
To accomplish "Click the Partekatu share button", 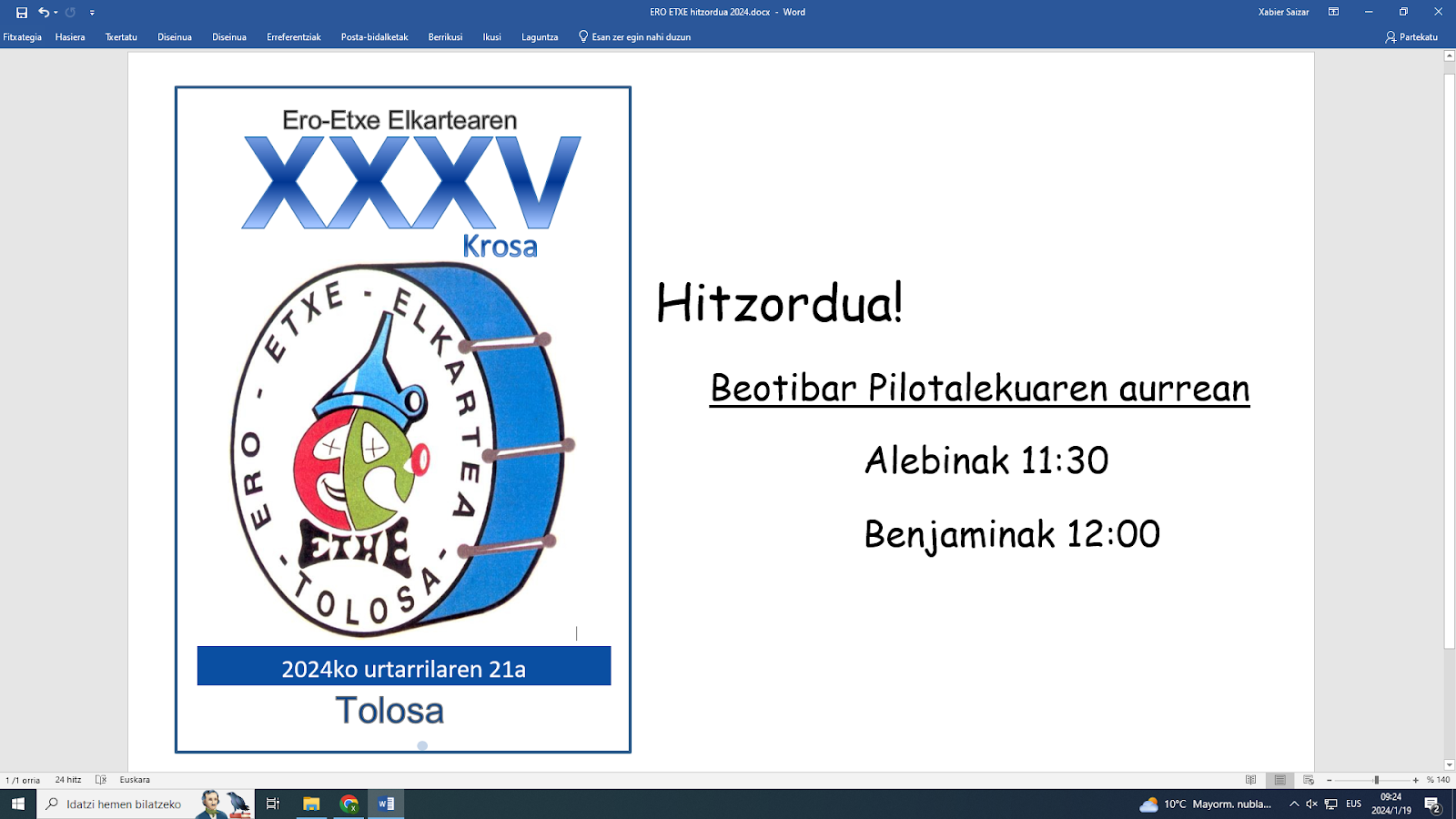I will click(1411, 37).
